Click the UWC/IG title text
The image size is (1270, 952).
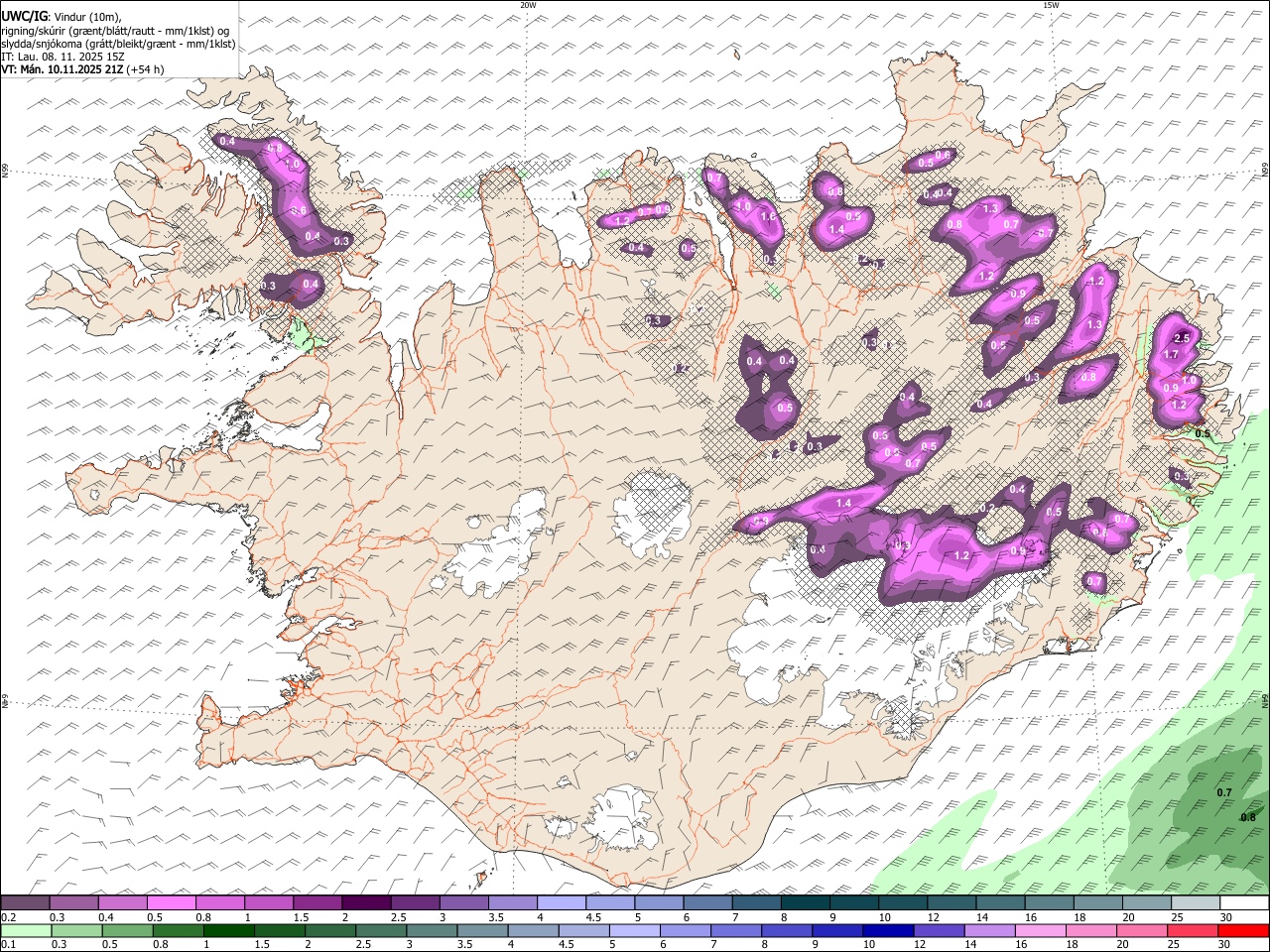click(24, 17)
